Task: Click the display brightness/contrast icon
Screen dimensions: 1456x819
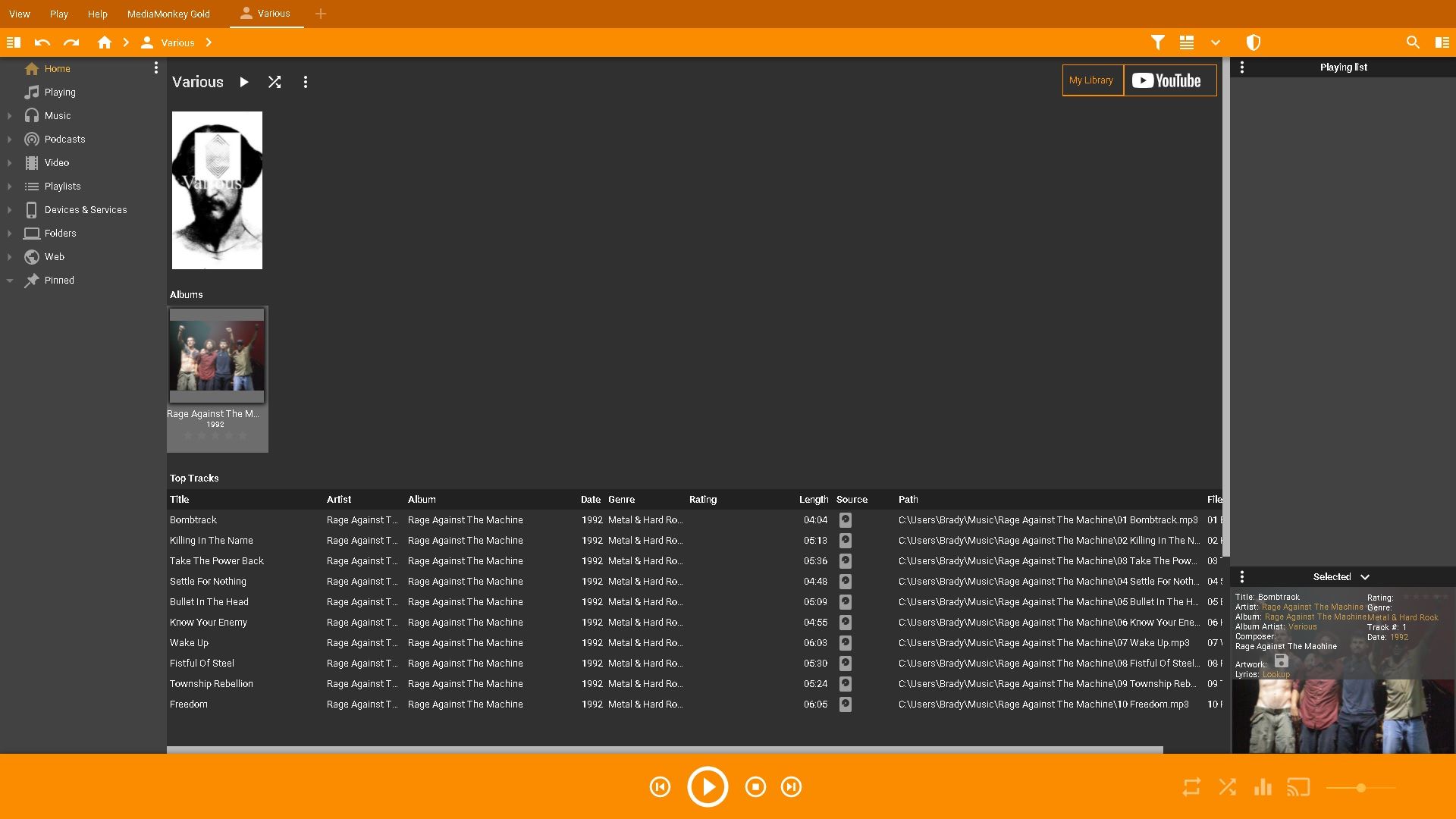Action: click(x=1253, y=42)
